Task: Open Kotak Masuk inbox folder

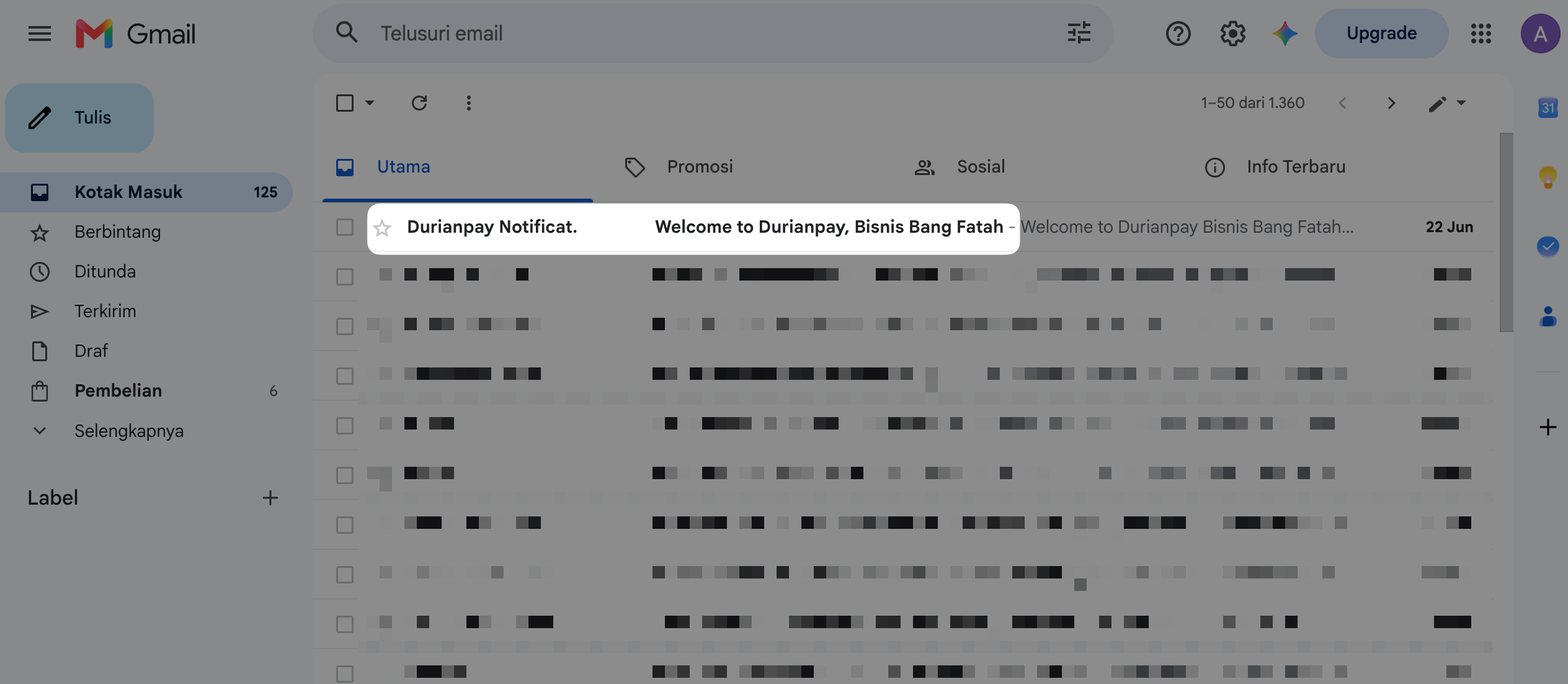Action: 146,192
